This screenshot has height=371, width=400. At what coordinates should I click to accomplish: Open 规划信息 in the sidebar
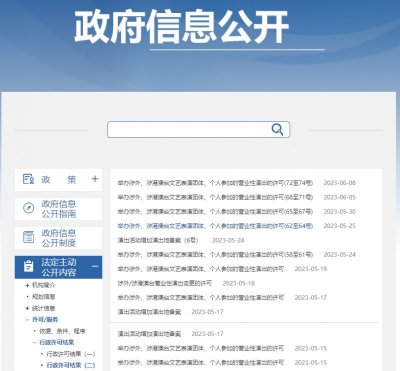pyautogui.click(x=44, y=297)
